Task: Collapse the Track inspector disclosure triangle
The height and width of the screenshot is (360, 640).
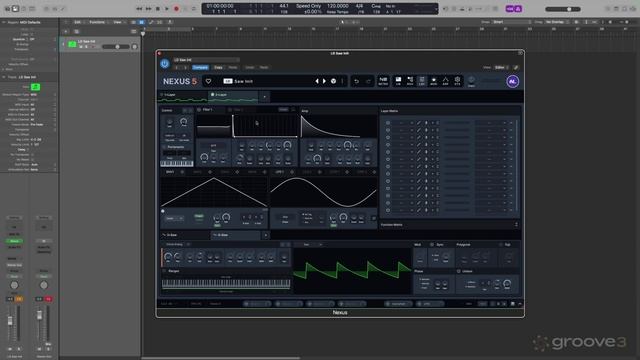Action: (4, 77)
